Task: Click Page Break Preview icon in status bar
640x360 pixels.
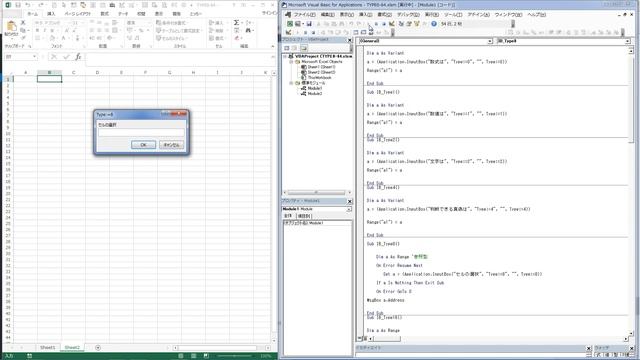Action: pos(206,356)
